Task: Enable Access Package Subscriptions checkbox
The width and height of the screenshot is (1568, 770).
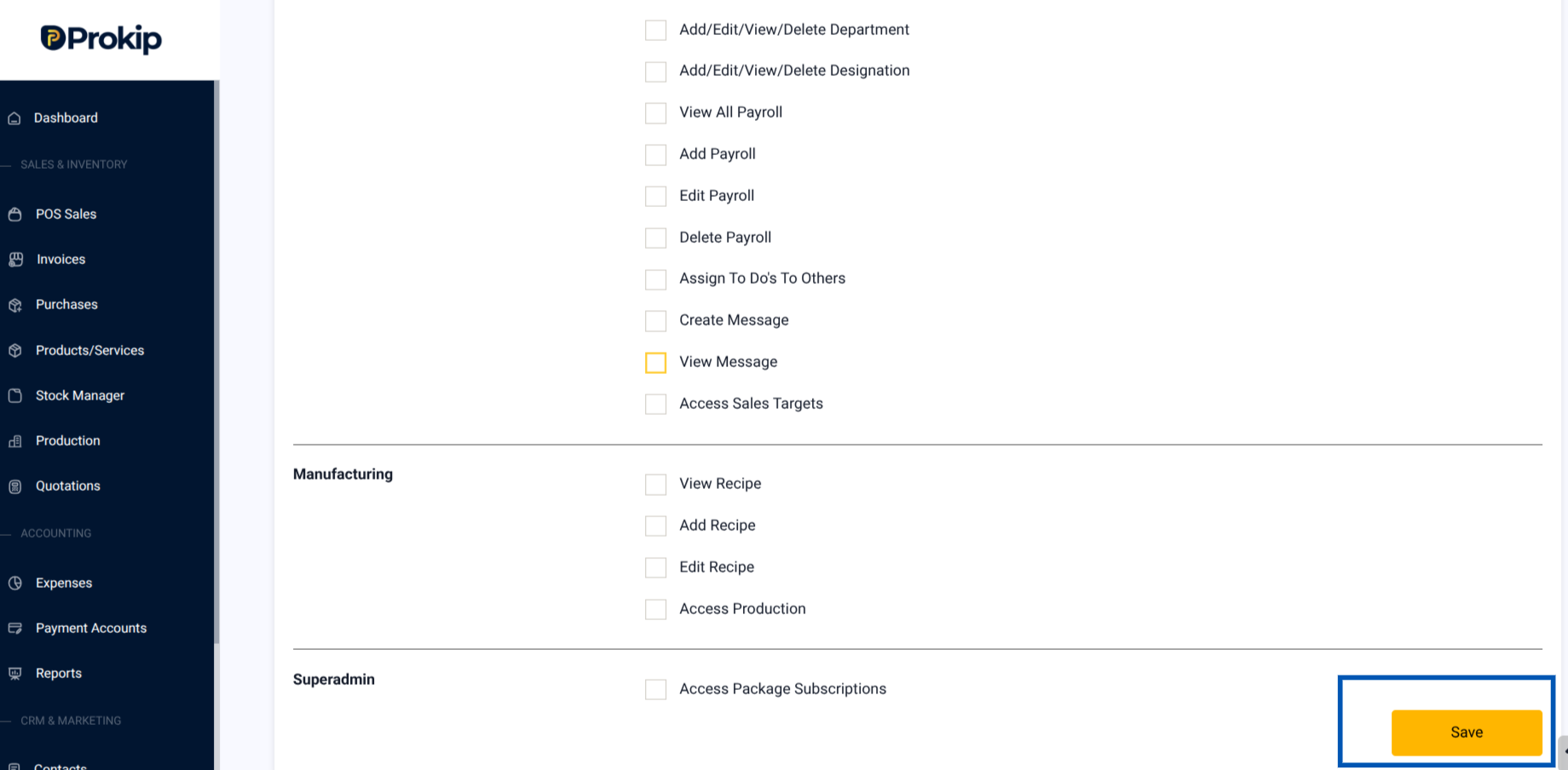Action: [x=655, y=689]
